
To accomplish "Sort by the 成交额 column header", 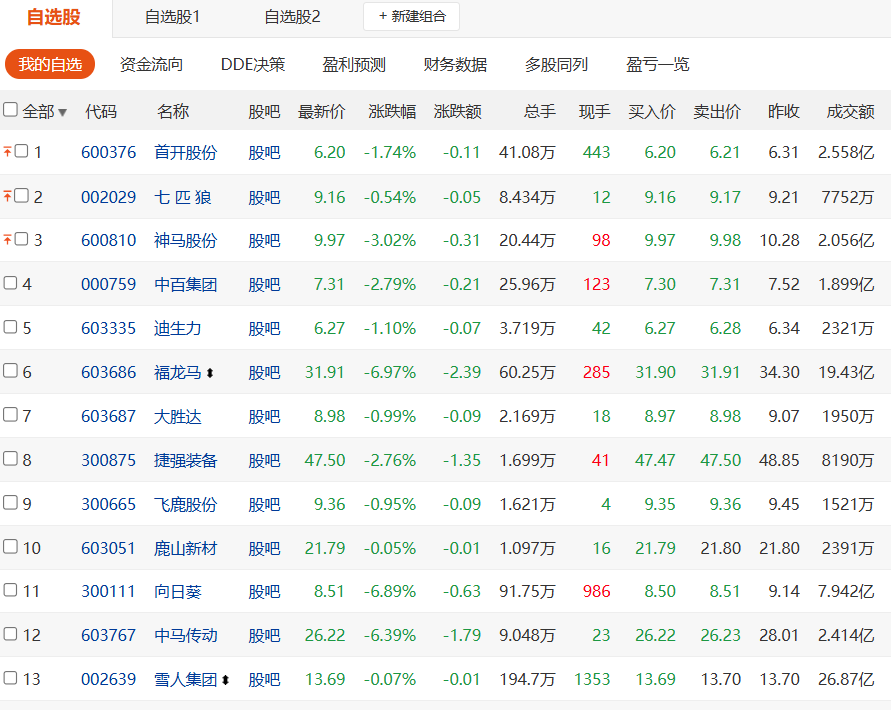I will pyautogui.click(x=850, y=111).
